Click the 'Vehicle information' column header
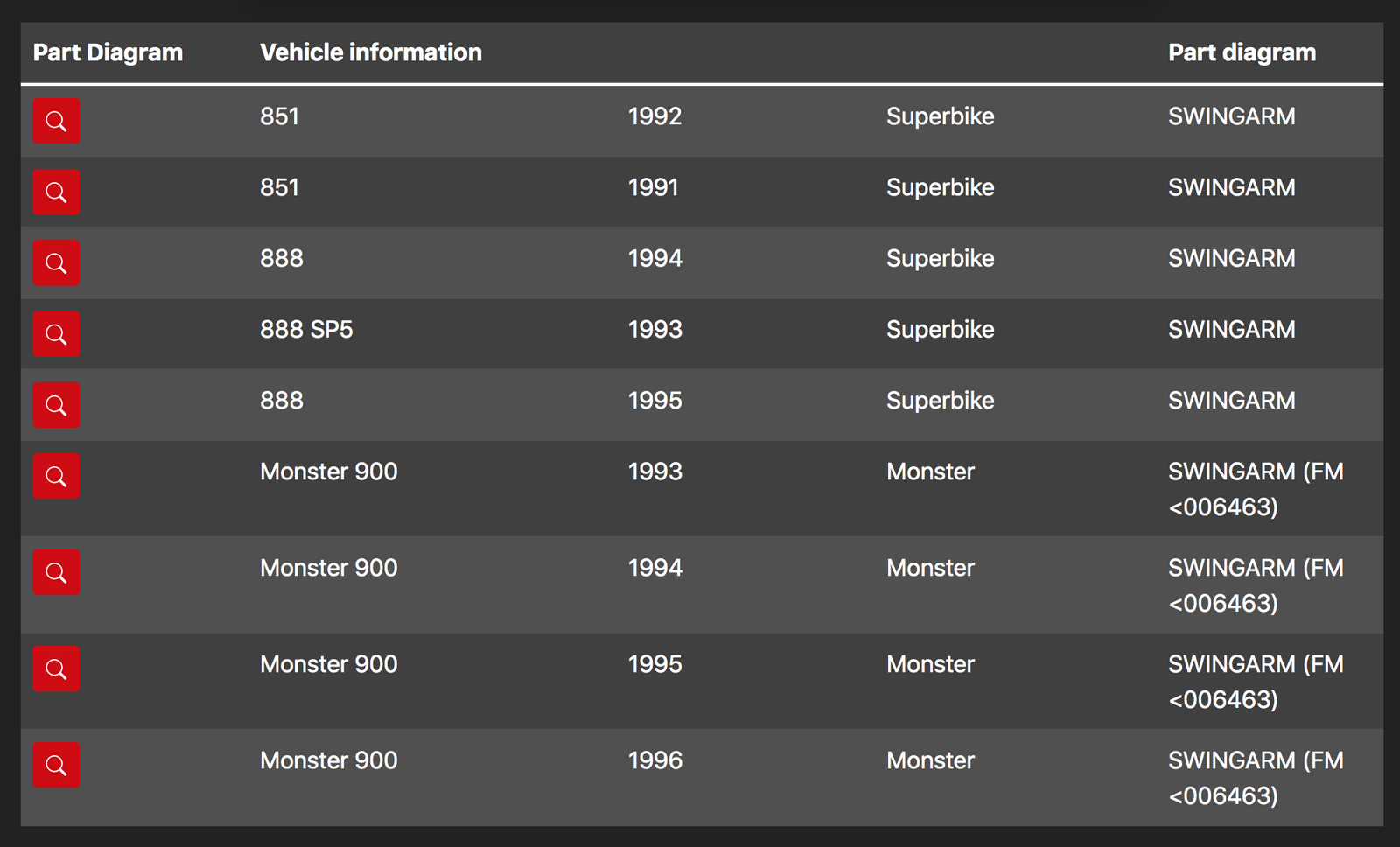The height and width of the screenshot is (847, 1400). (x=370, y=52)
